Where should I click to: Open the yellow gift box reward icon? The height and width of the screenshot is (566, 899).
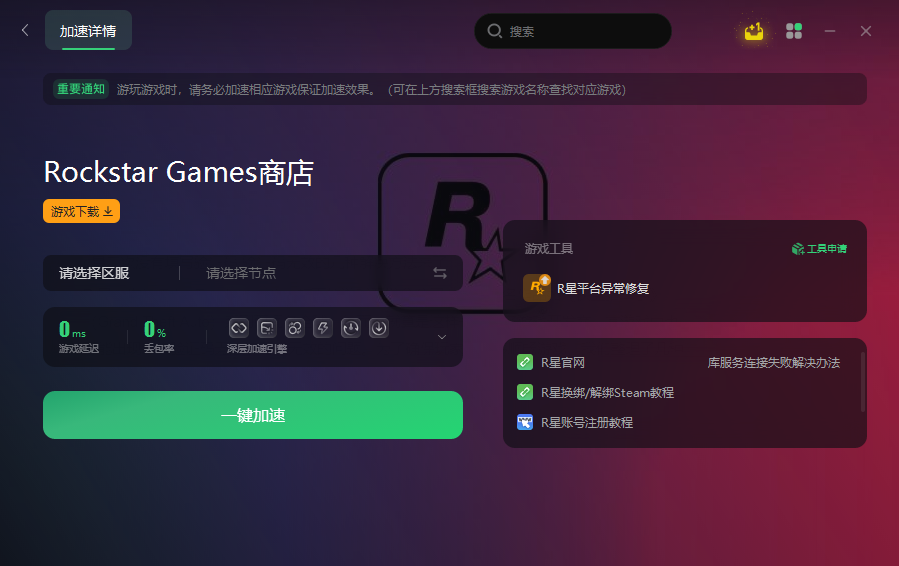(754, 31)
